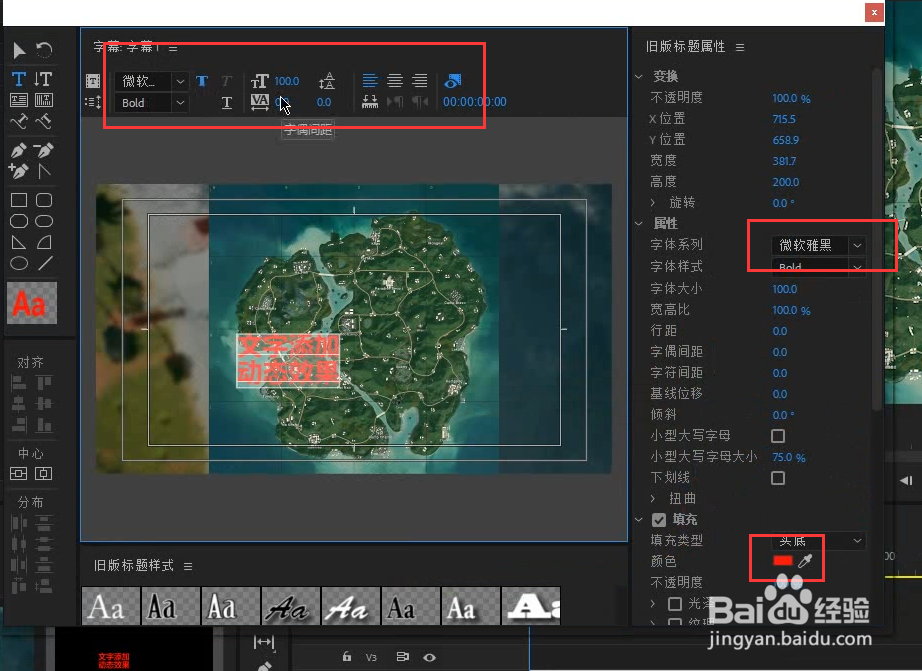Enable the 光泽 checkbox

[x=675, y=604]
